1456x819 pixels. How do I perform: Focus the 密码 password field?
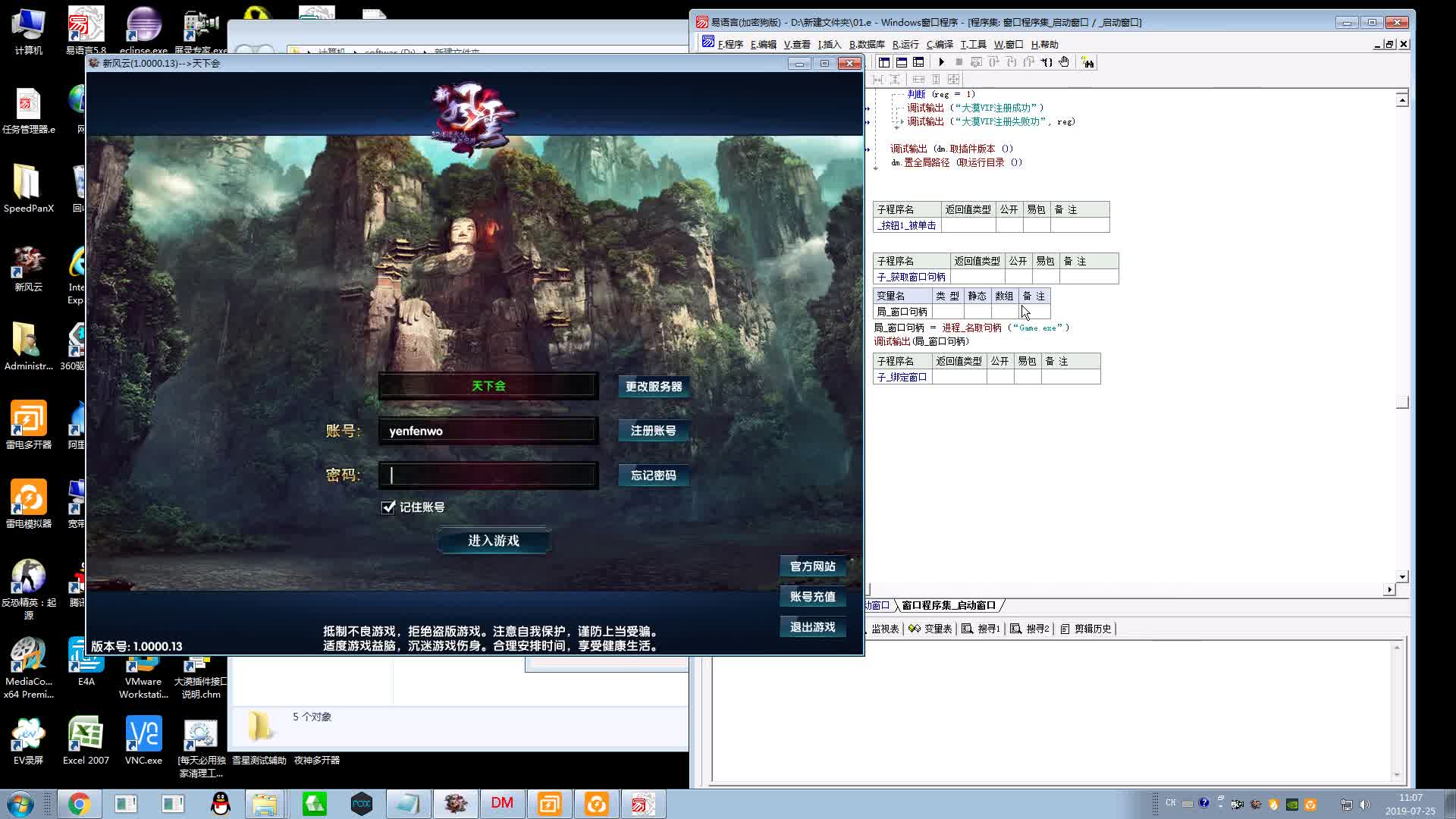click(488, 475)
